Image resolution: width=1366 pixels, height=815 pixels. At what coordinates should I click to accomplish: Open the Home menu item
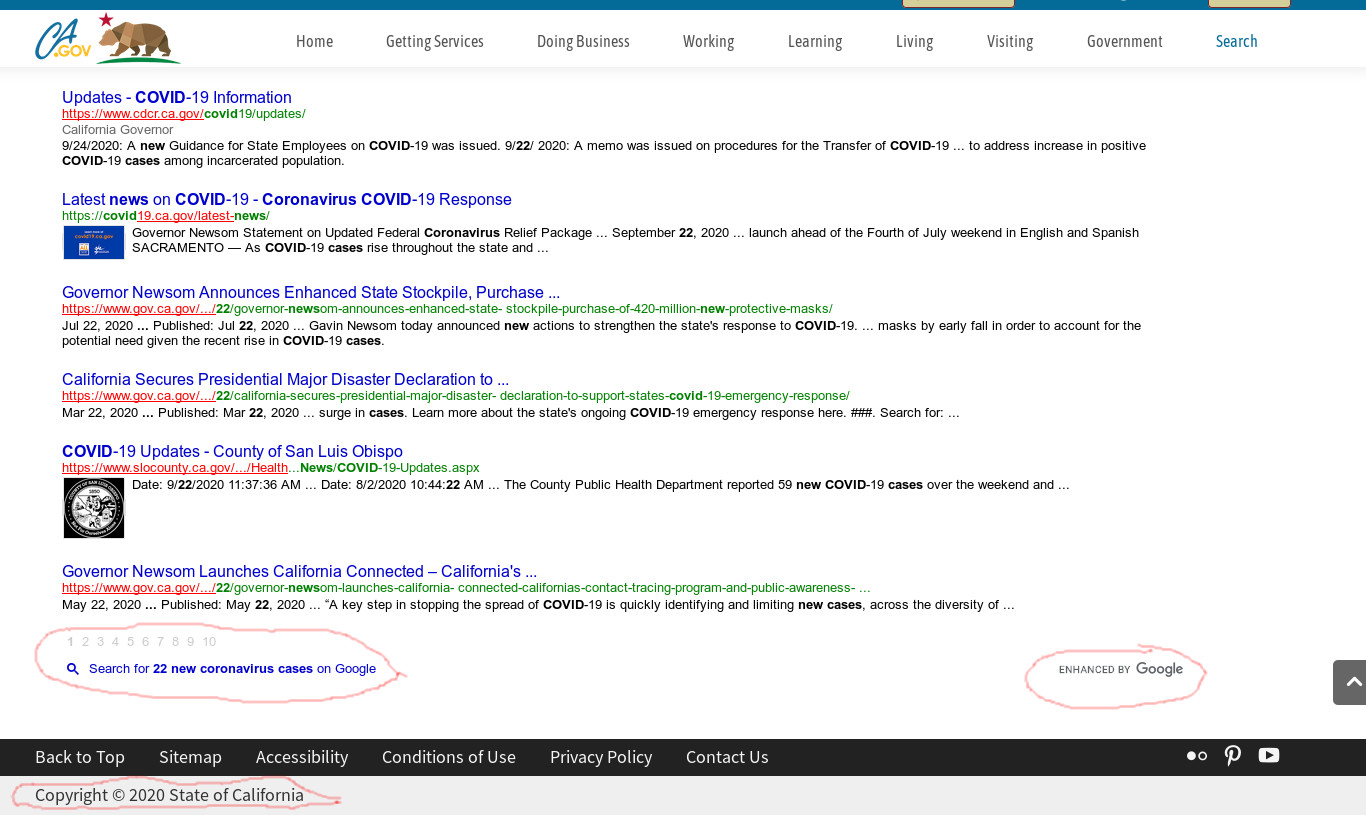point(314,41)
